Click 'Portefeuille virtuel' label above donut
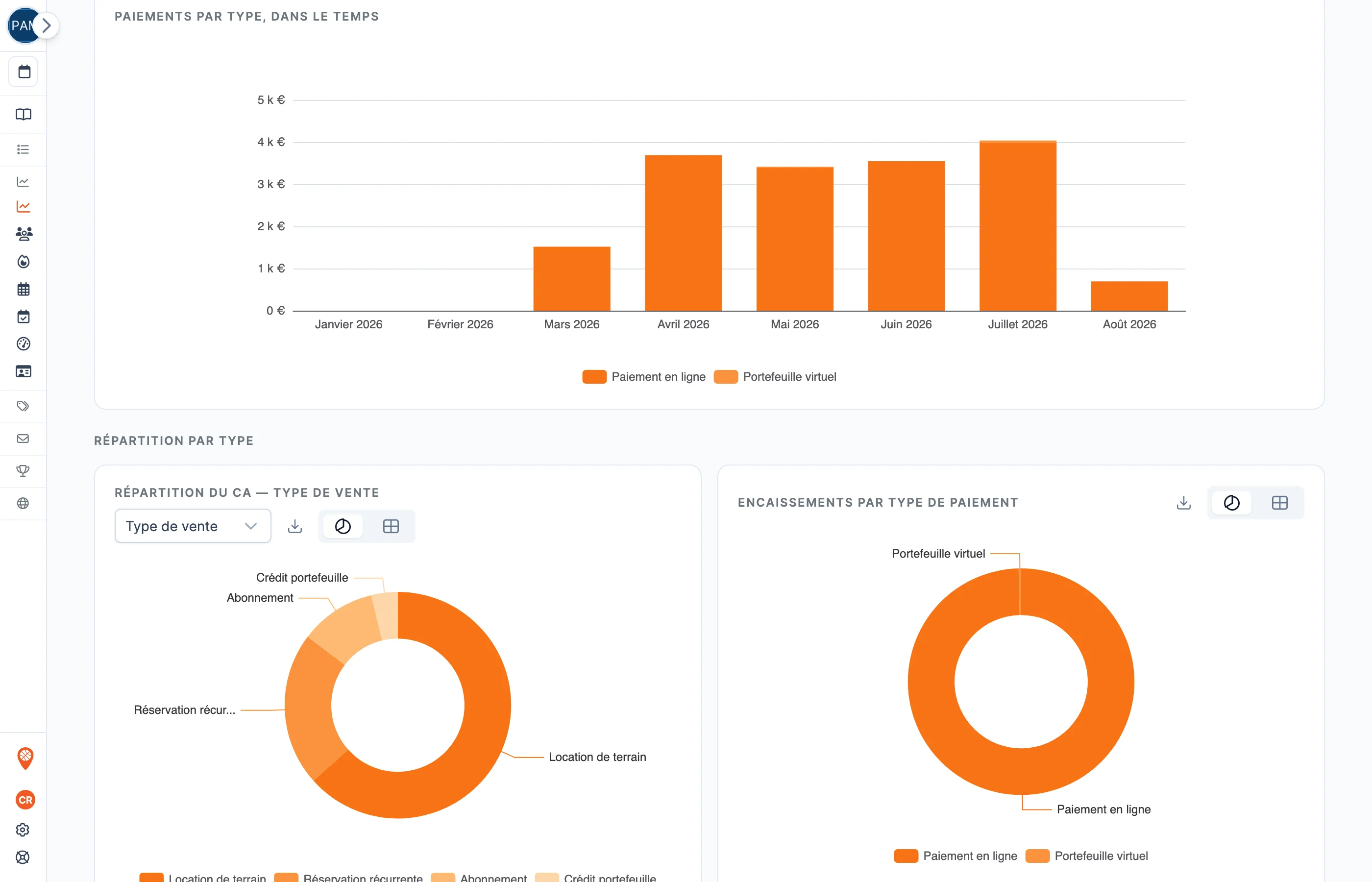Image resolution: width=1372 pixels, height=882 pixels. click(x=938, y=553)
